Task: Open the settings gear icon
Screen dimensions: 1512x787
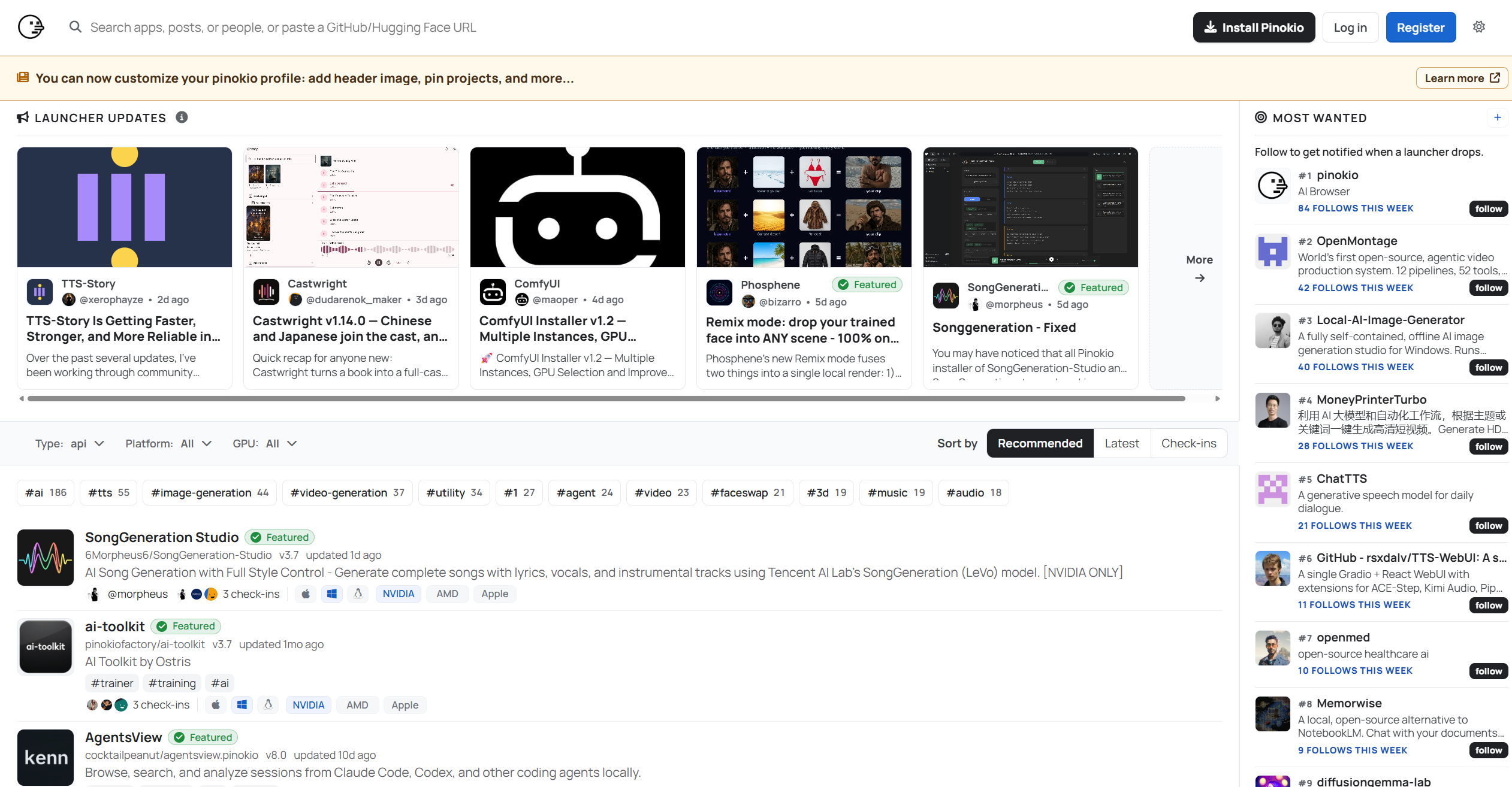Action: coord(1479,27)
